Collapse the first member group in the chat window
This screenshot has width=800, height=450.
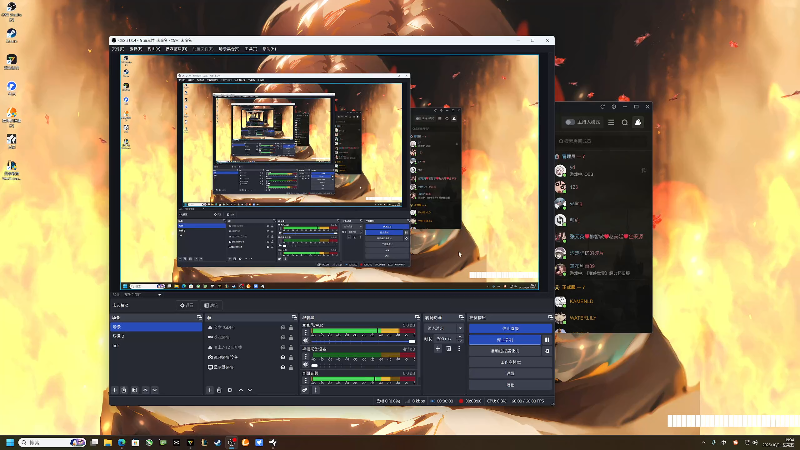click(570, 157)
